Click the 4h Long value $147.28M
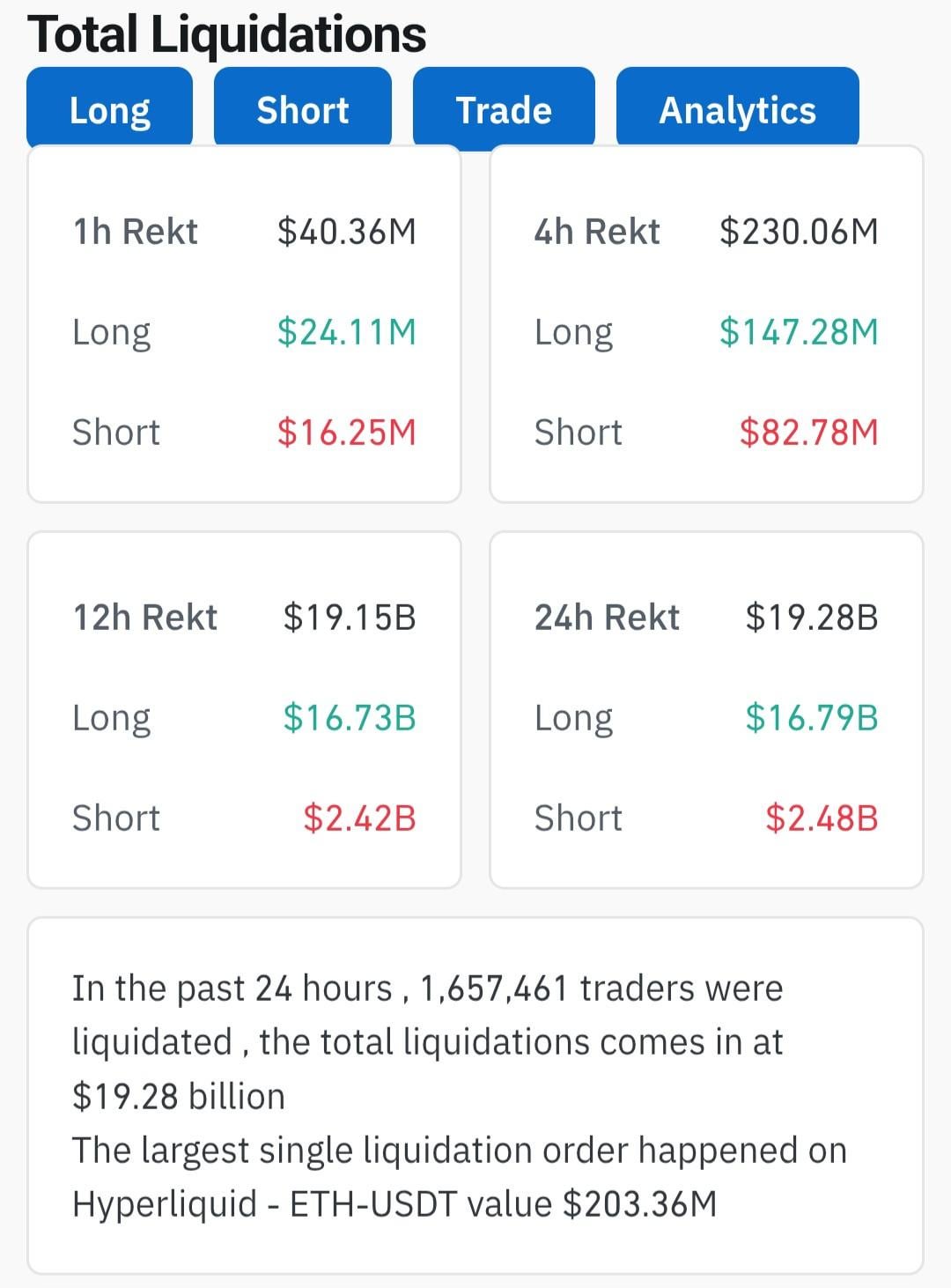 point(799,332)
